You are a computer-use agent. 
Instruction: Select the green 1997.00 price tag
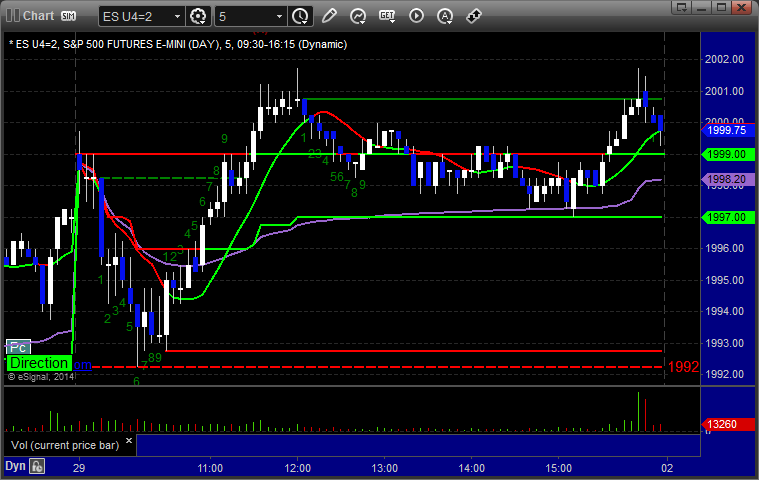728,217
